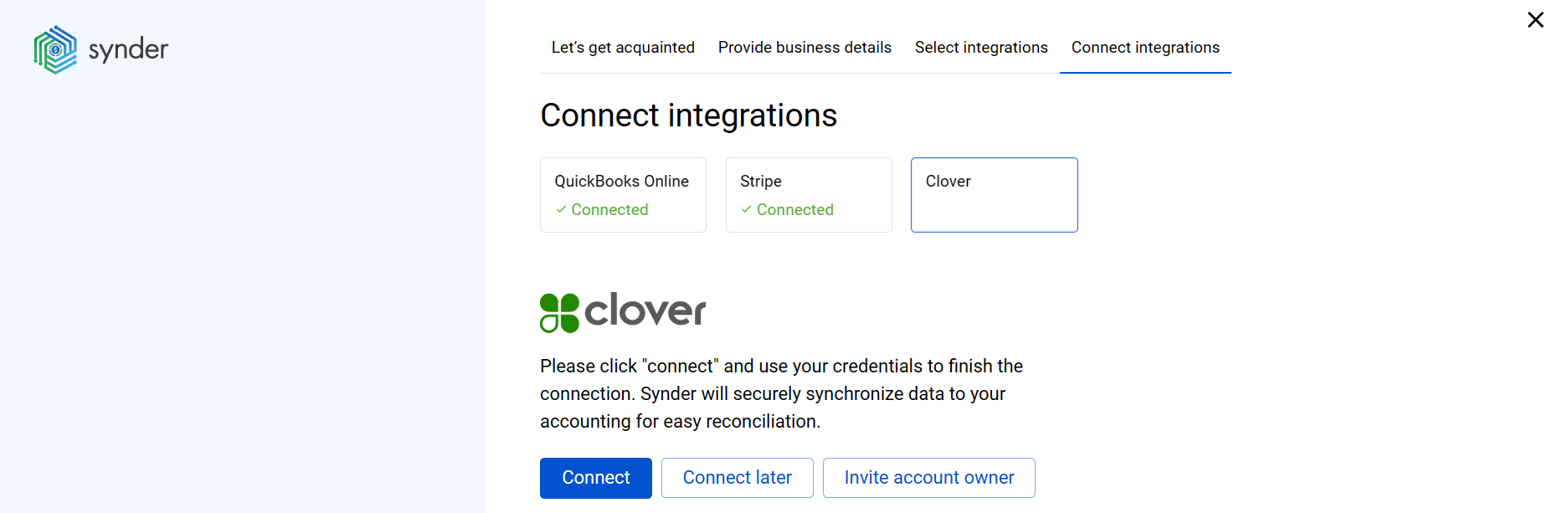Switch to the Let's get acquainted tab
The width and height of the screenshot is (1568, 513).
click(623, 48)
